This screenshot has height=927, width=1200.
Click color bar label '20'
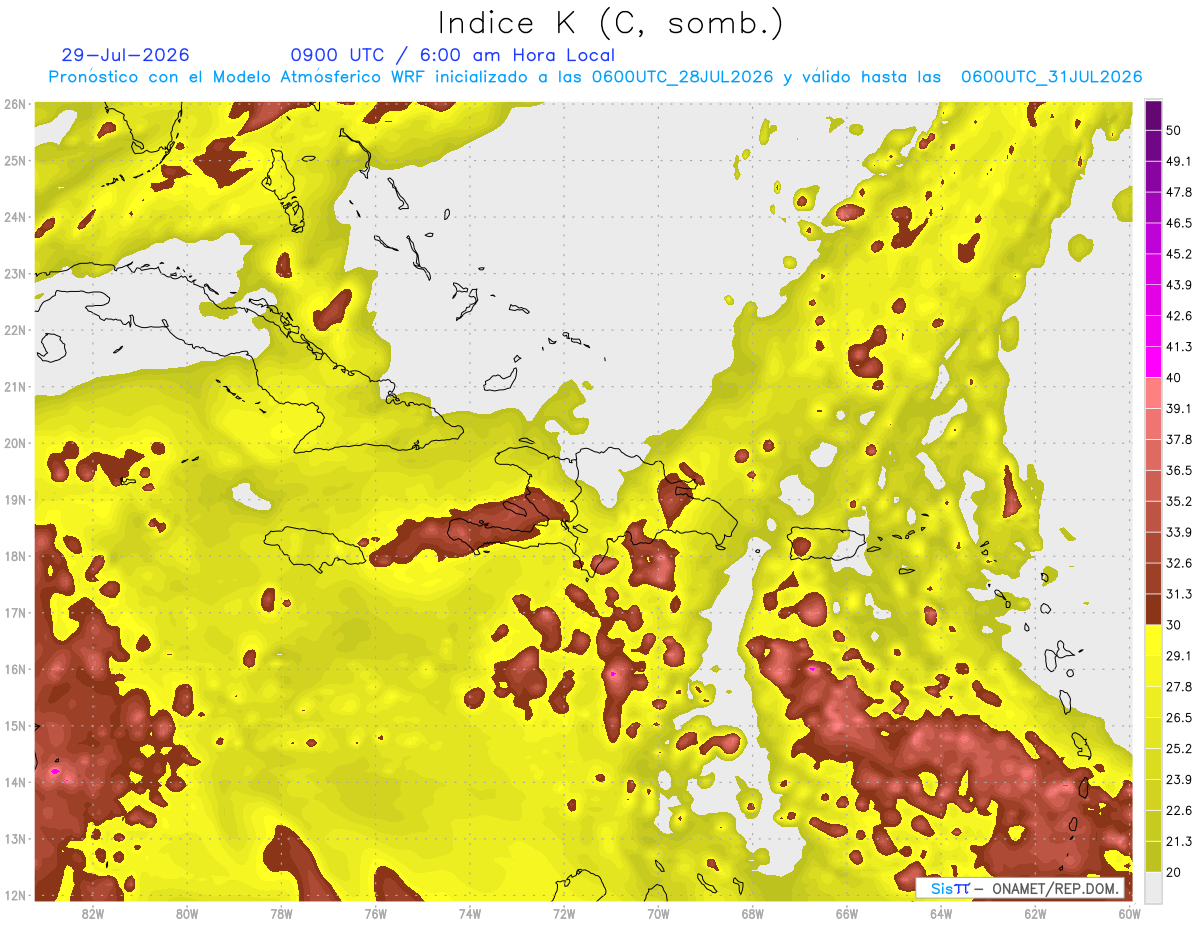[x=1174, y=873]
